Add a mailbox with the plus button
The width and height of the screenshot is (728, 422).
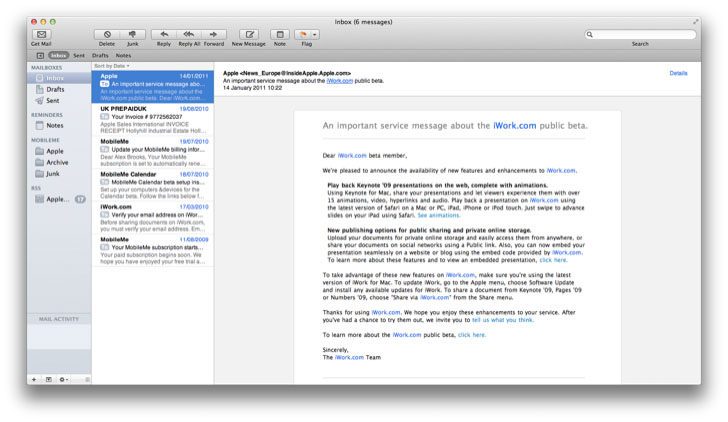tap(34, 380)
